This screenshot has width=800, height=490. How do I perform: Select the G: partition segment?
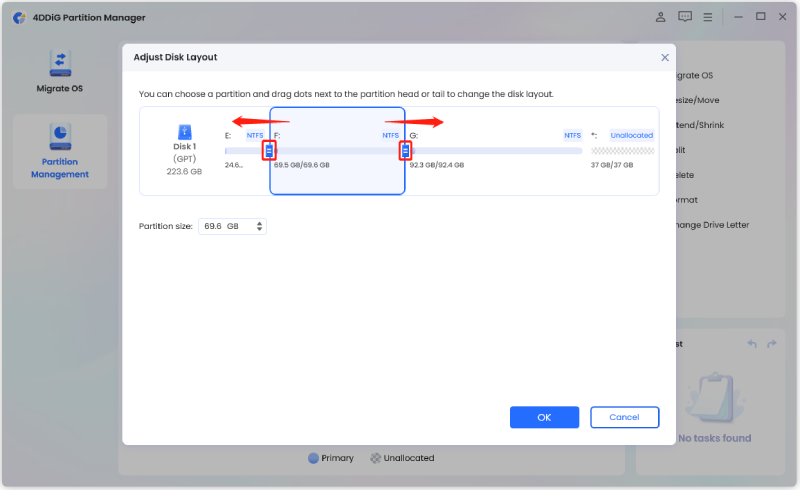496,151
